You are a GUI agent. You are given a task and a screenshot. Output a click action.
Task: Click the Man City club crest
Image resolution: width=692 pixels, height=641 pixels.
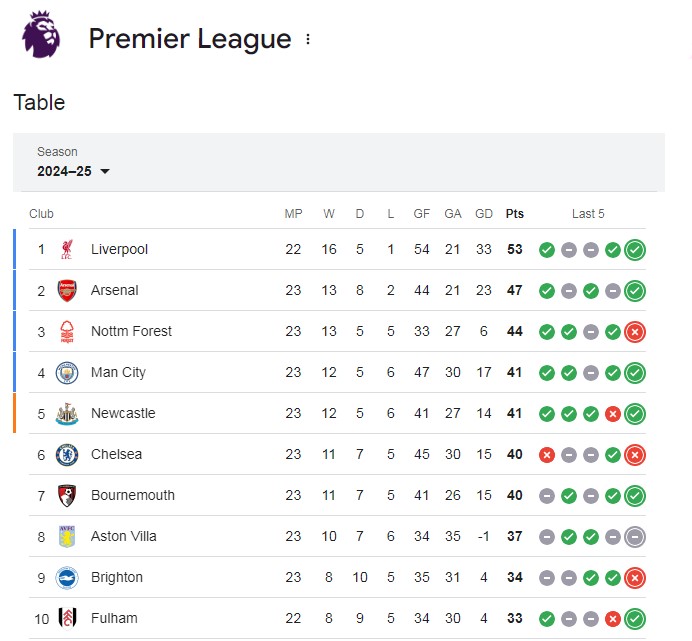(67, 373)
